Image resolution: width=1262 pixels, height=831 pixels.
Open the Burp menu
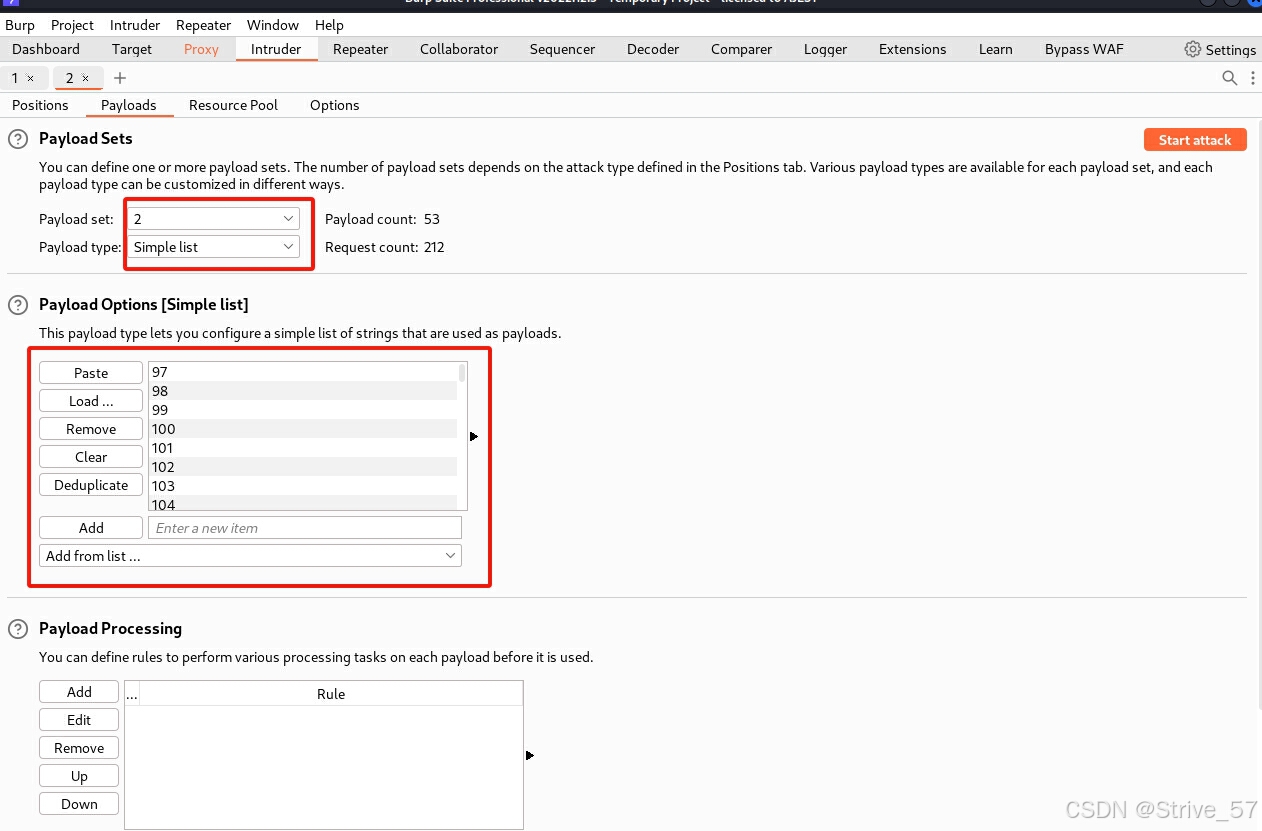pos(20,25)
